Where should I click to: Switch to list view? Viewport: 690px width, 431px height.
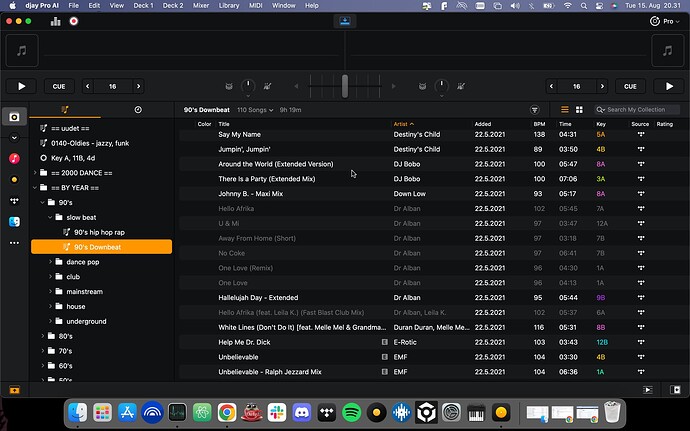click(x=565, y=110)
